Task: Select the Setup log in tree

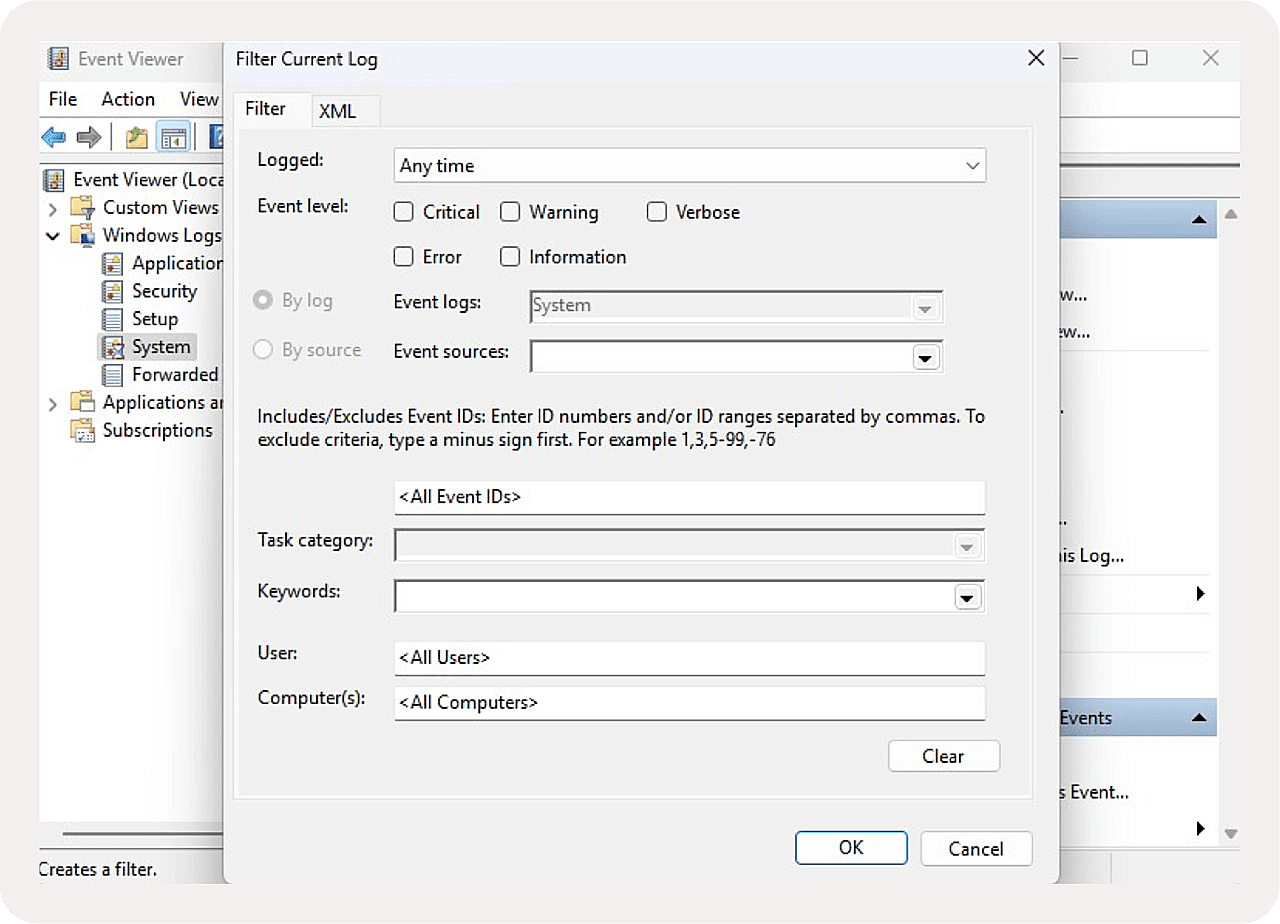Action: coord(154,319)
